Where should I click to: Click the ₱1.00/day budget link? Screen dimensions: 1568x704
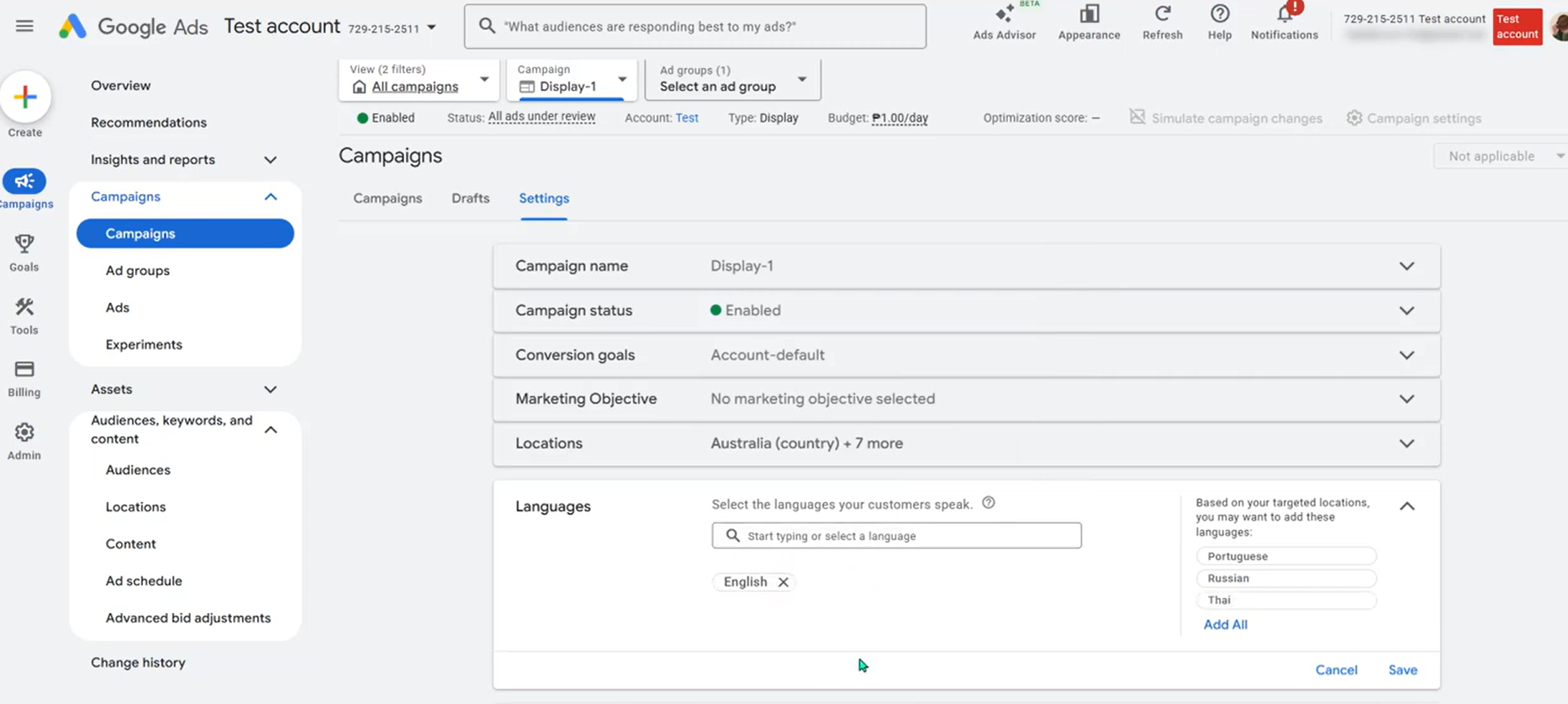click(900, 118)
